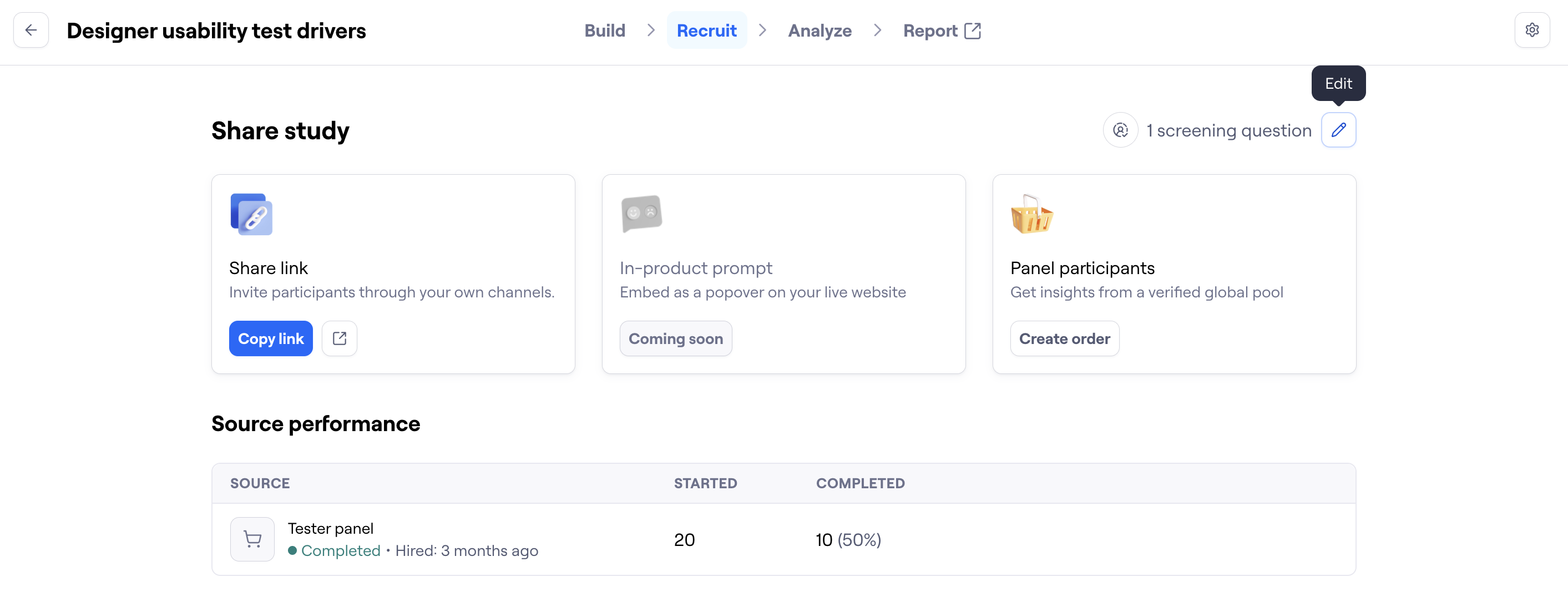Image resolution: width=1568 pixels, height=607 pixels.
Task: Click the screening question person icon
Action: pyautogui.click(x=1120, y=130)
